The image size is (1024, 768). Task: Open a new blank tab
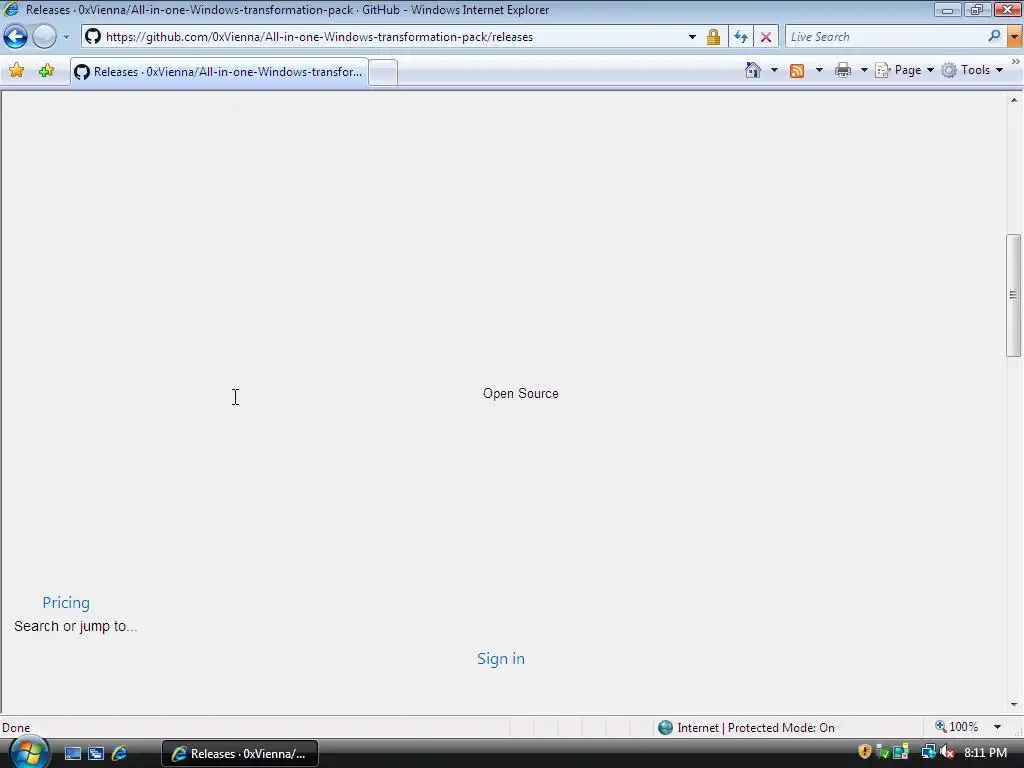point(383,72)
